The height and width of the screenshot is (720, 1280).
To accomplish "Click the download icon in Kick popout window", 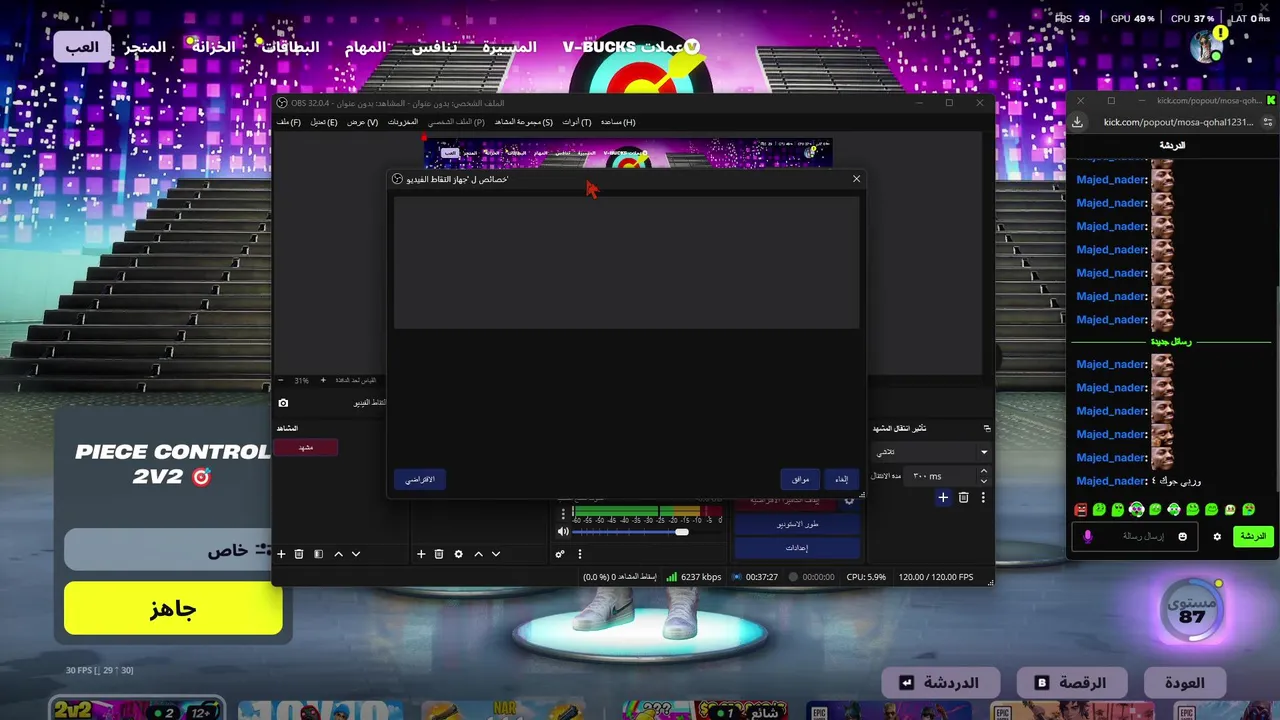I will tap(1077, 122).
